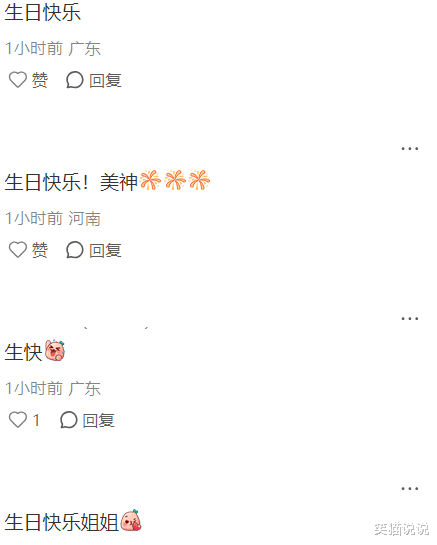Open more options above 生日快乐！美神 comment
This screenshot has width=437, height=545.
[x=410, y=149]
